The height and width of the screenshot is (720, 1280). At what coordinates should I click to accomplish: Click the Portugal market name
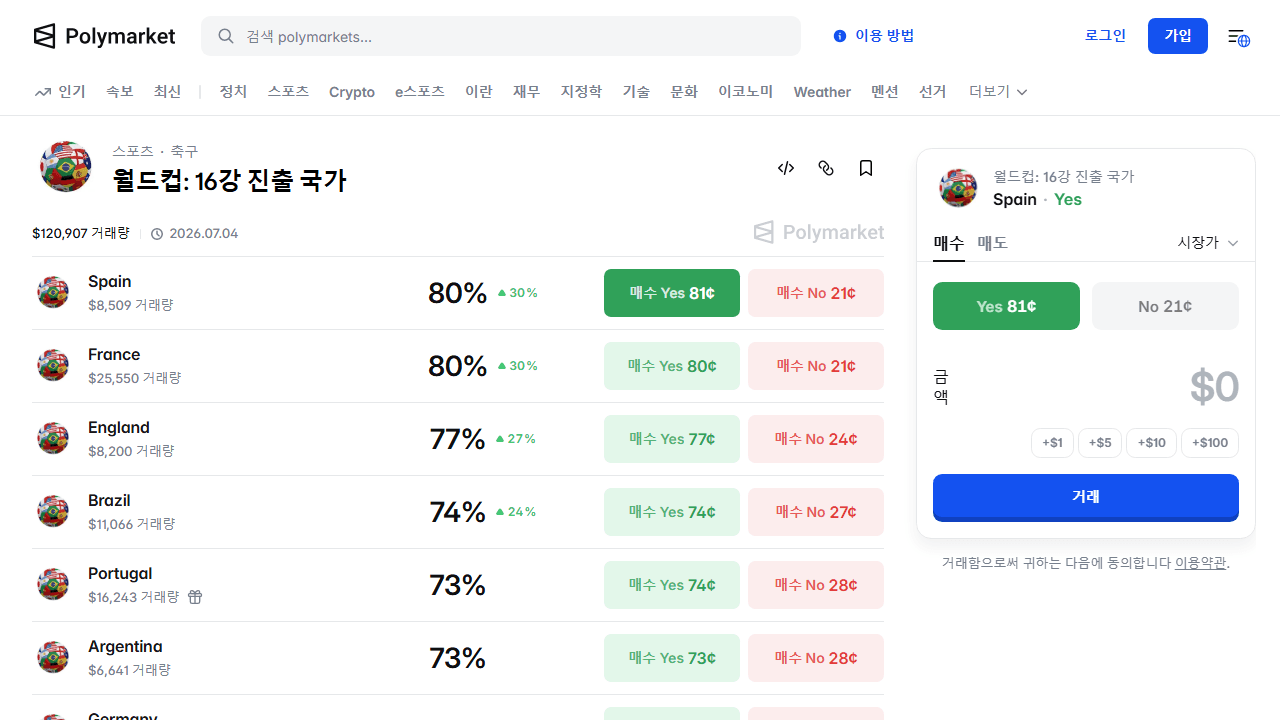pyautogui.click(x=120, y=574)
